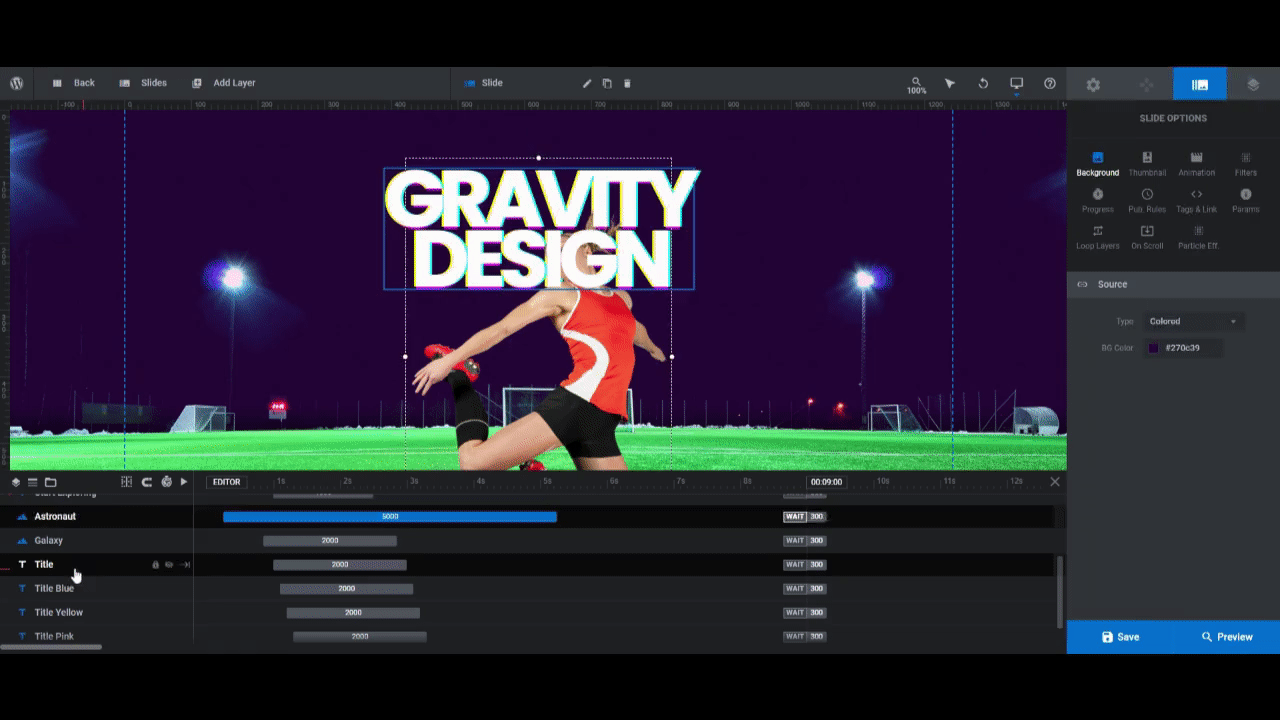
Task: Toggle visibility of the Title layer
Action: [x=169, y=565]
